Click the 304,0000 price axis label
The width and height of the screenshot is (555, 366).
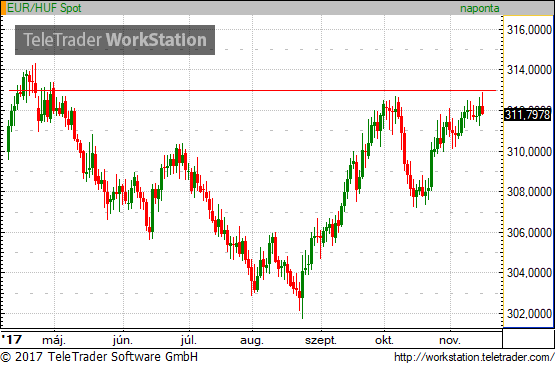click(529, 273)
